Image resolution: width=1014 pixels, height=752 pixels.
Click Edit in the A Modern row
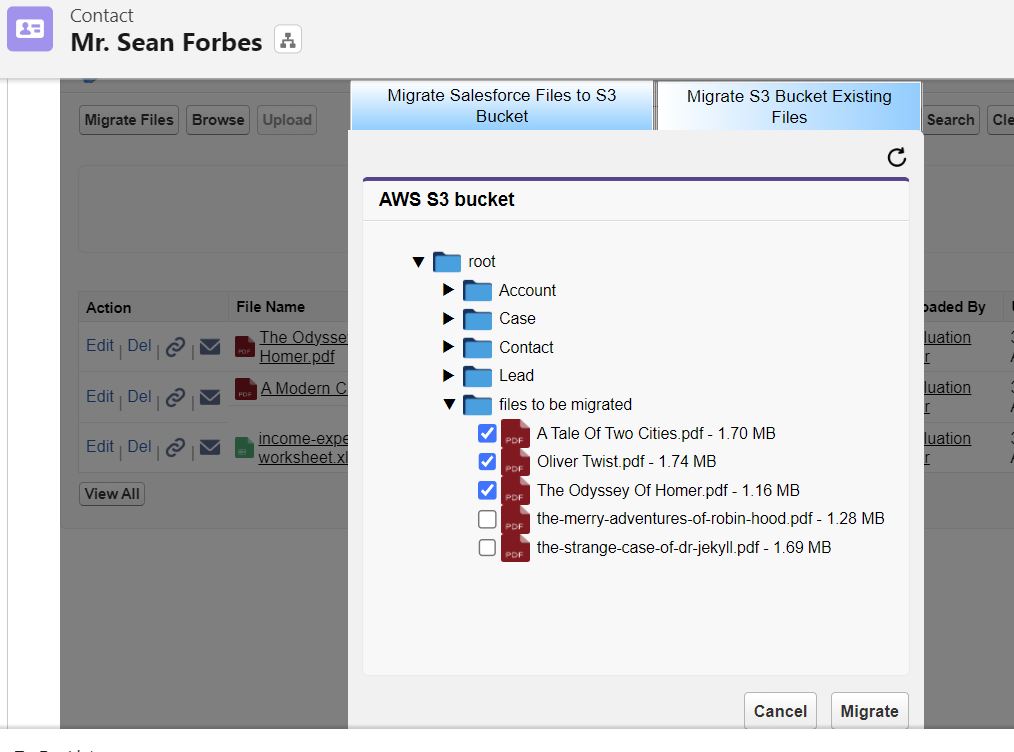[100, 396]
